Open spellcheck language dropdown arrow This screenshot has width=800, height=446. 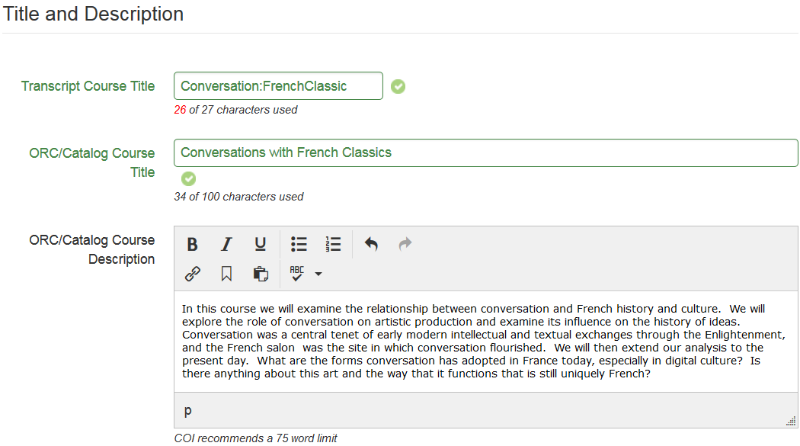318,273
